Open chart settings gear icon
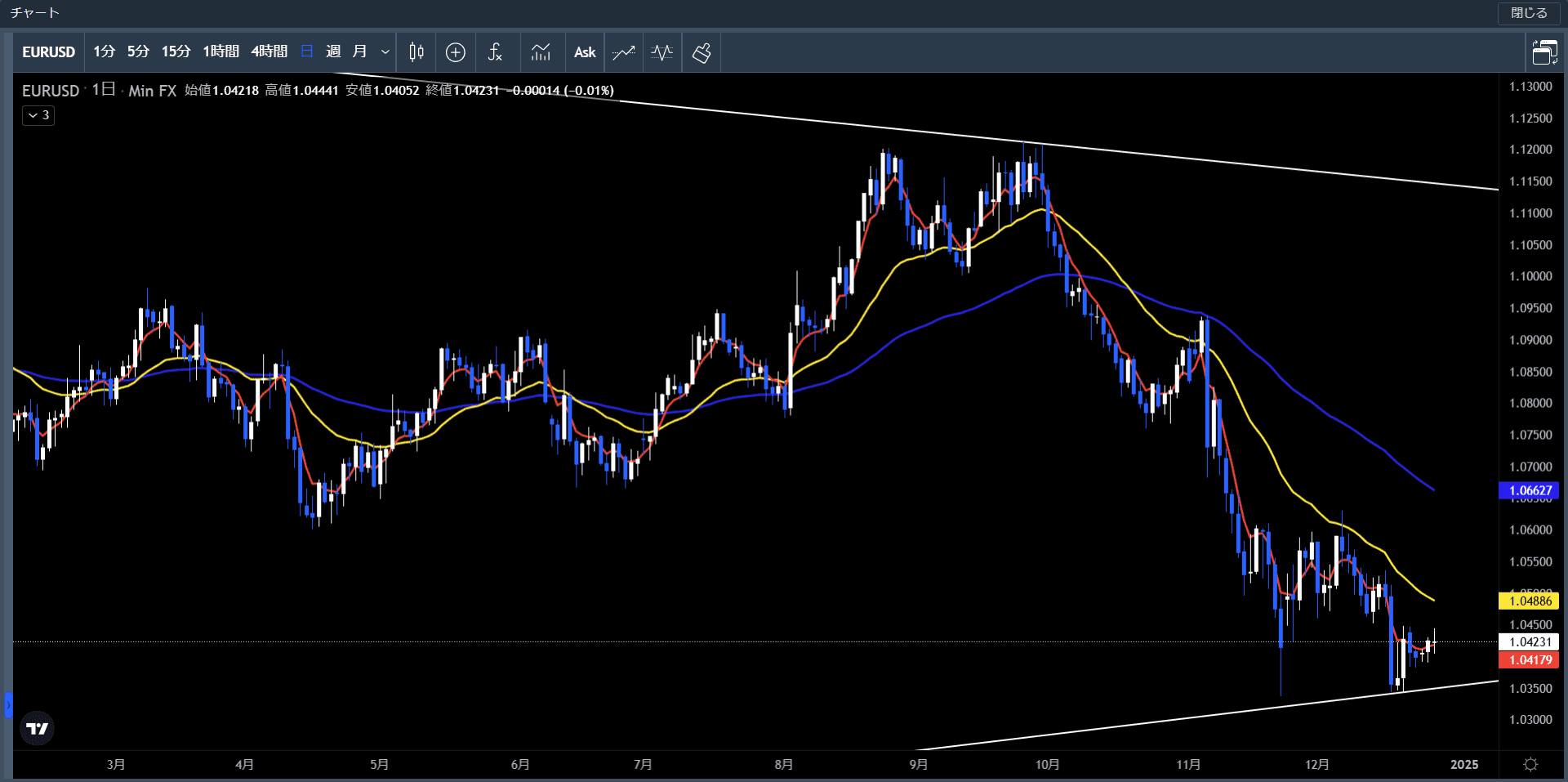The image size is (1568, 782). [1531, 764]
